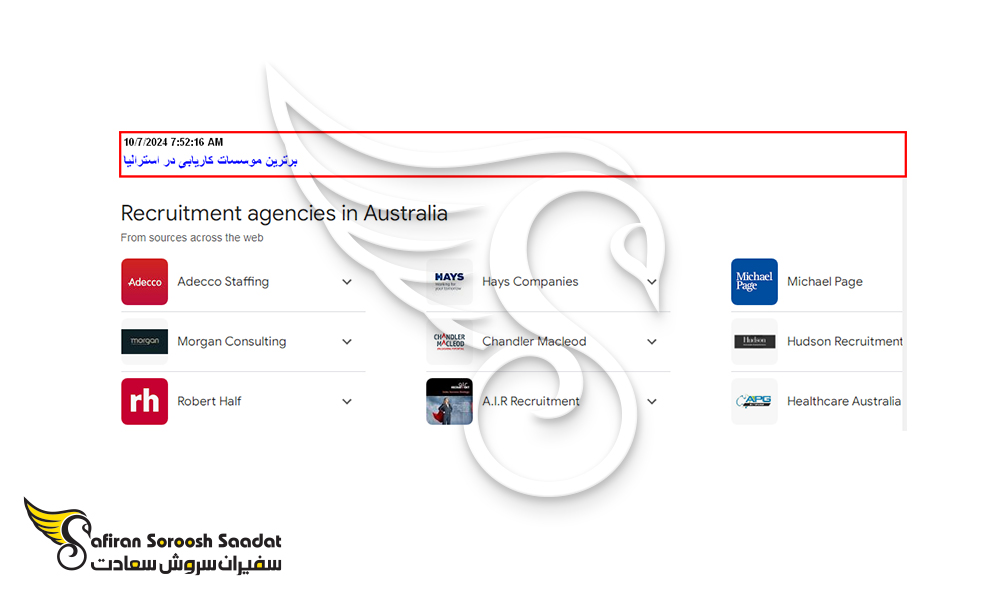This screenshot has width=1000, height=600.
Task: Click the '10/7/2024 7:52:16 AM' timestamp
Action: point(173,142)
